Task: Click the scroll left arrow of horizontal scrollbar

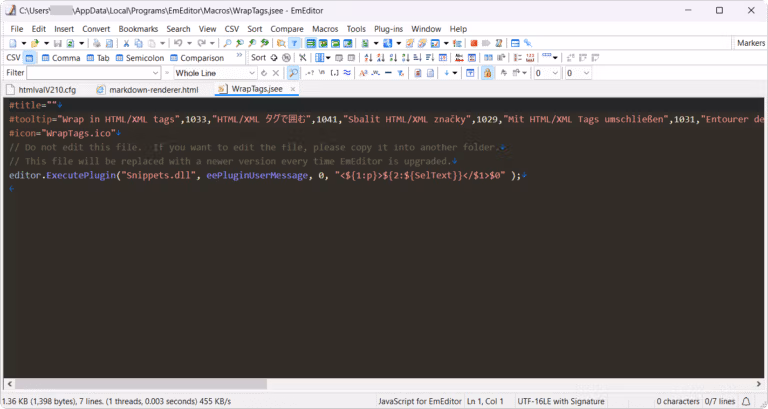Action: pos(9,384)
